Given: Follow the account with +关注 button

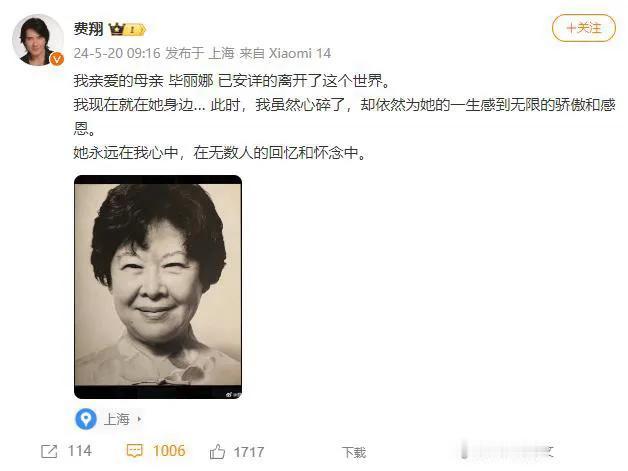Looking at the screenshot, I should [x=584, y=28].
